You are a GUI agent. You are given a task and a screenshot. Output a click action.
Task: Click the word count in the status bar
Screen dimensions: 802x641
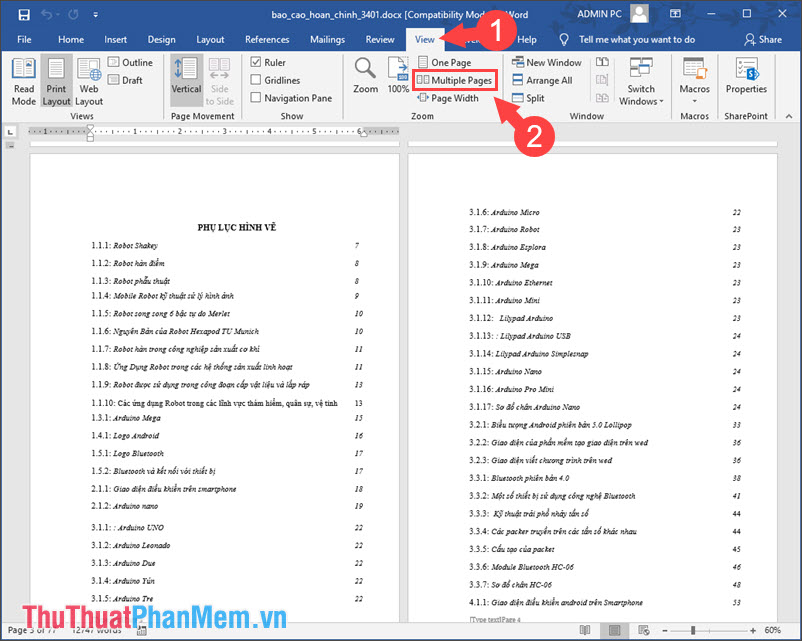pyautogui.click(x=96, y=631)
